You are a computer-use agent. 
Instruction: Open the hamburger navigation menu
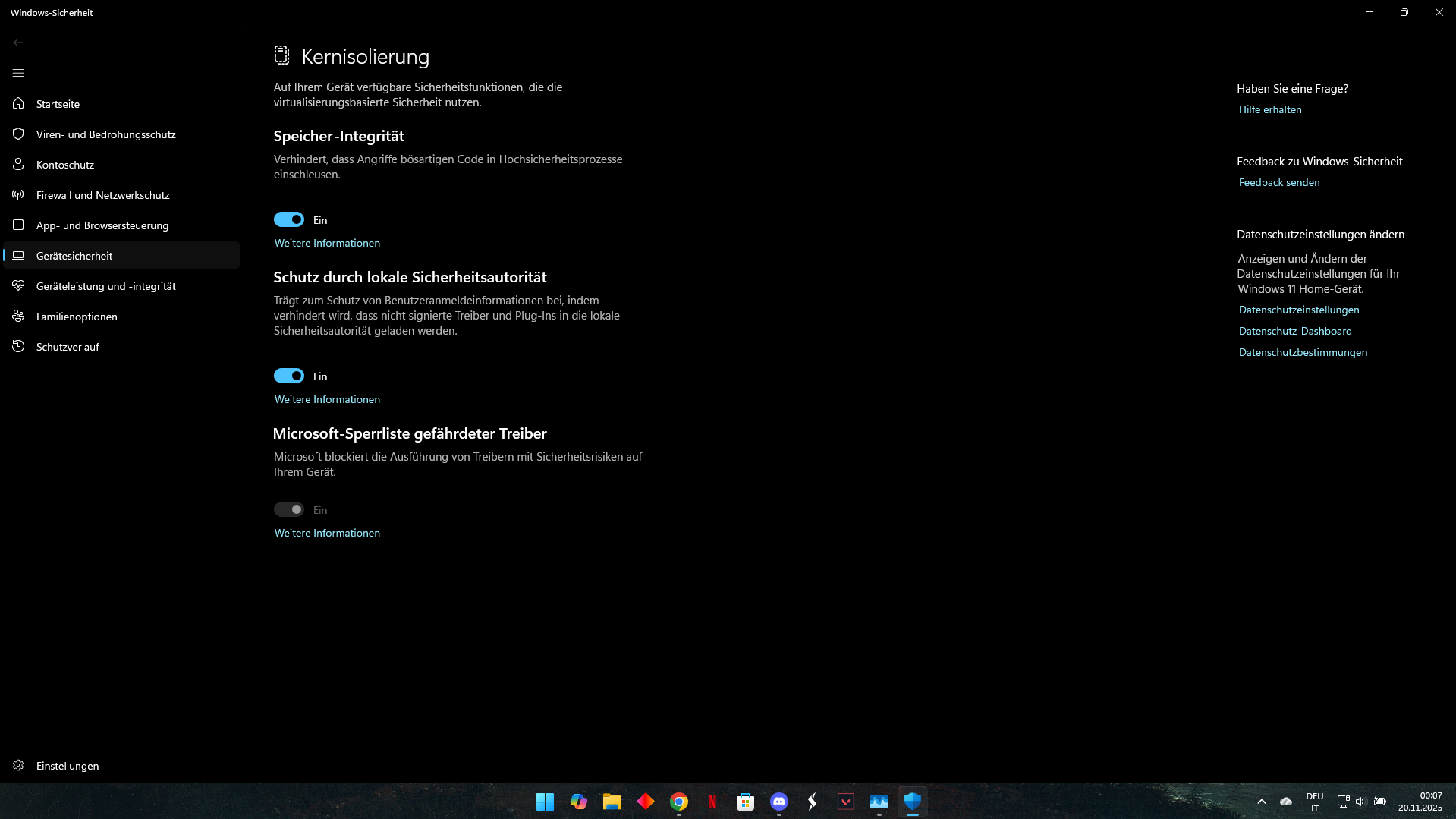click(x=18, y=73)
